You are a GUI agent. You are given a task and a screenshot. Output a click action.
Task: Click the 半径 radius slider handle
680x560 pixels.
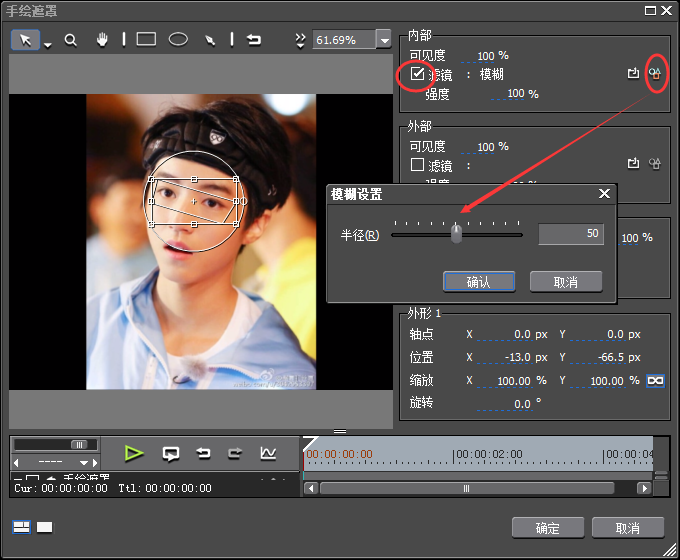pyautogui.click(x=456, y=234)
